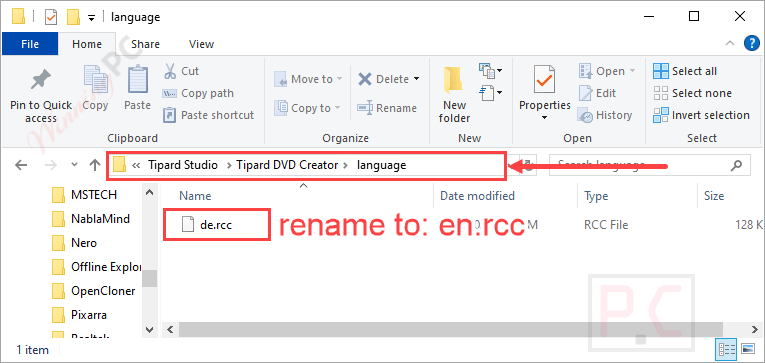Click the Delete button in Organize
Image resolution: width=765 pixels, height=363 pixels.
pyautogui.click(x=384, y=79)
